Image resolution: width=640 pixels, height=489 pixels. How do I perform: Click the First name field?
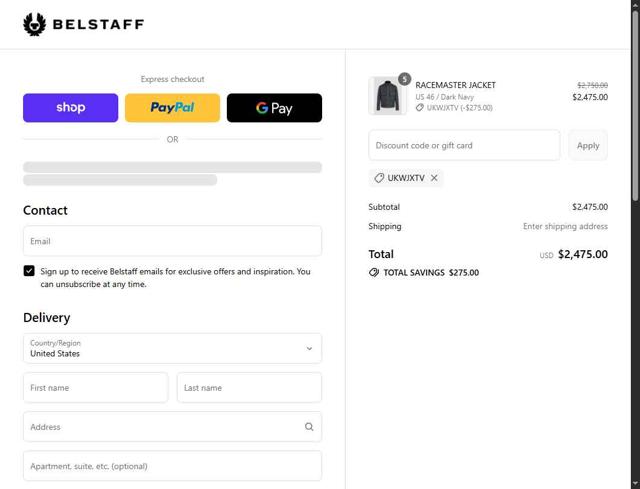point(96,387)
